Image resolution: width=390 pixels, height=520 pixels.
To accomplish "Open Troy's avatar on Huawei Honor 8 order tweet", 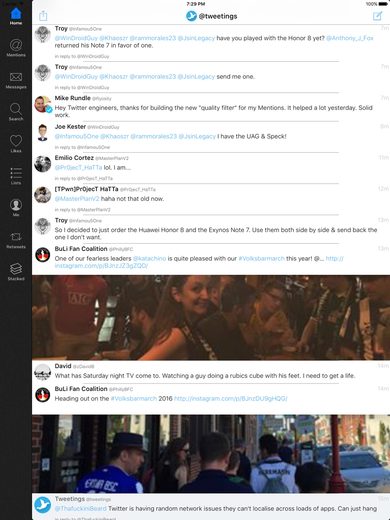I will pyautogui.click(x=43, y=226).
